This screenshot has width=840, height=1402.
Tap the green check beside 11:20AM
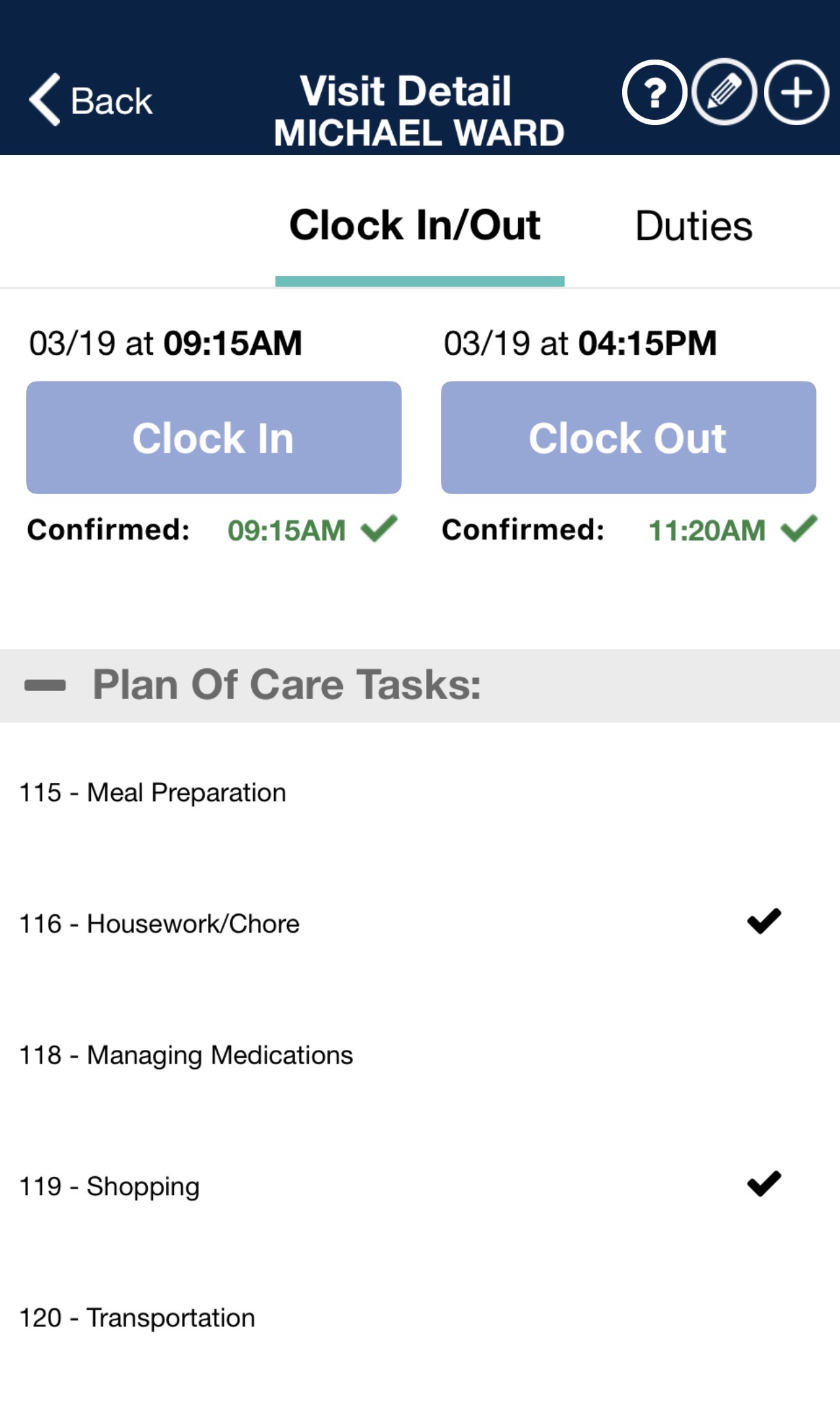[x=799, y=528]
